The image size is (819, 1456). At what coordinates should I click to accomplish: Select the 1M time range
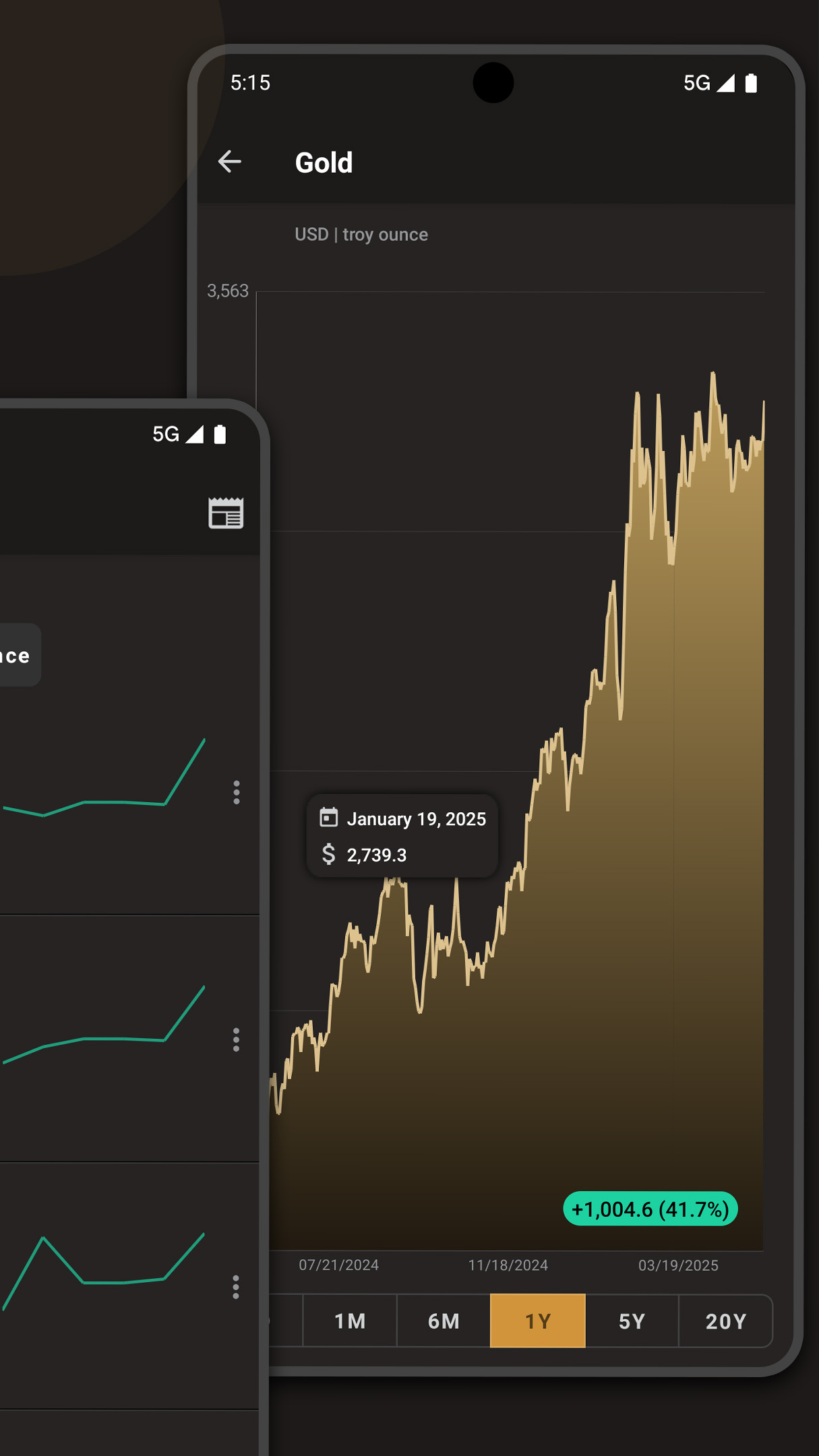pyautogui.click(x=350, y=1321)
